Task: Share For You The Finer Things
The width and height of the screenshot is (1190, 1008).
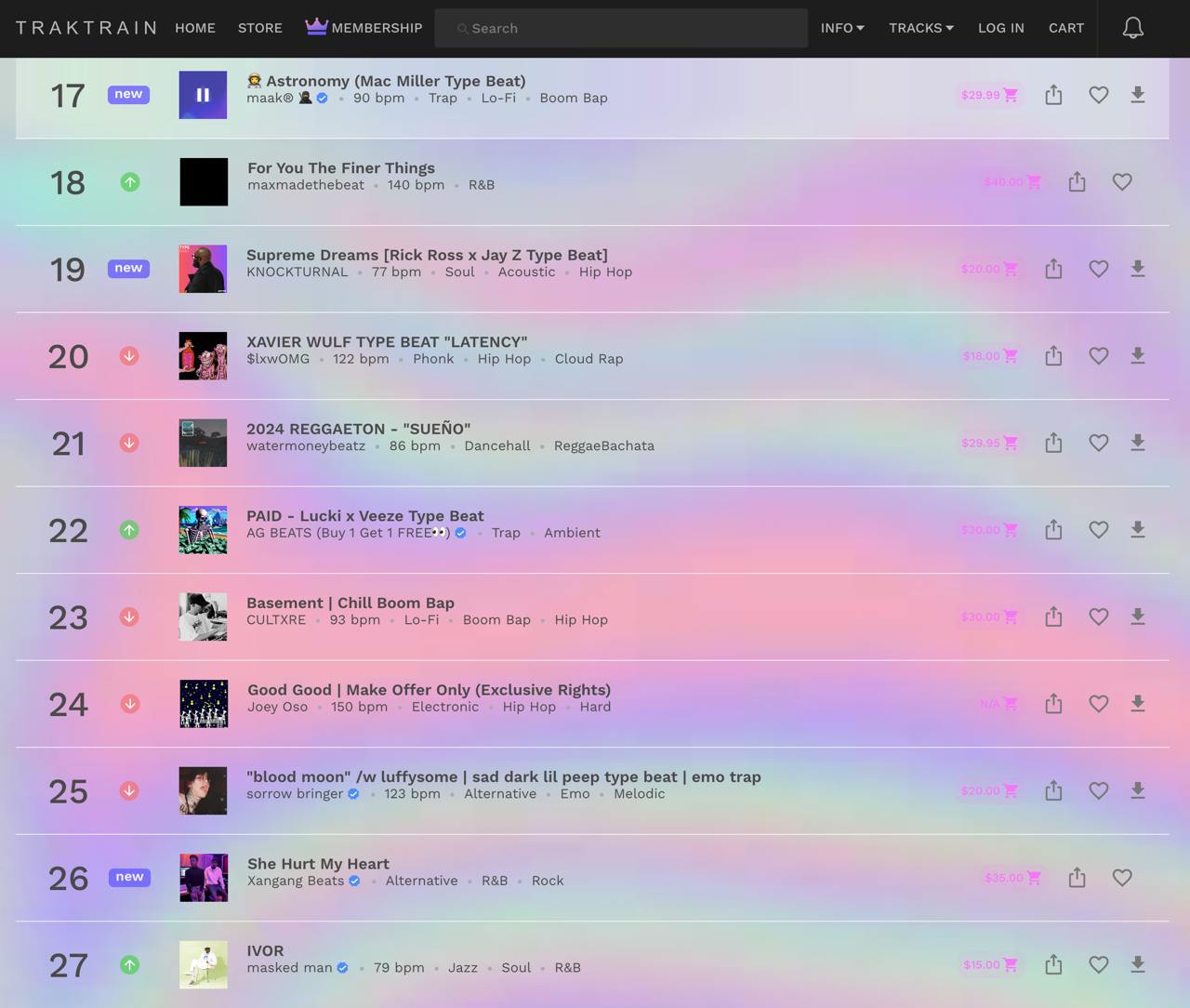Action: pyautogui.click(x=1077, y=182)
